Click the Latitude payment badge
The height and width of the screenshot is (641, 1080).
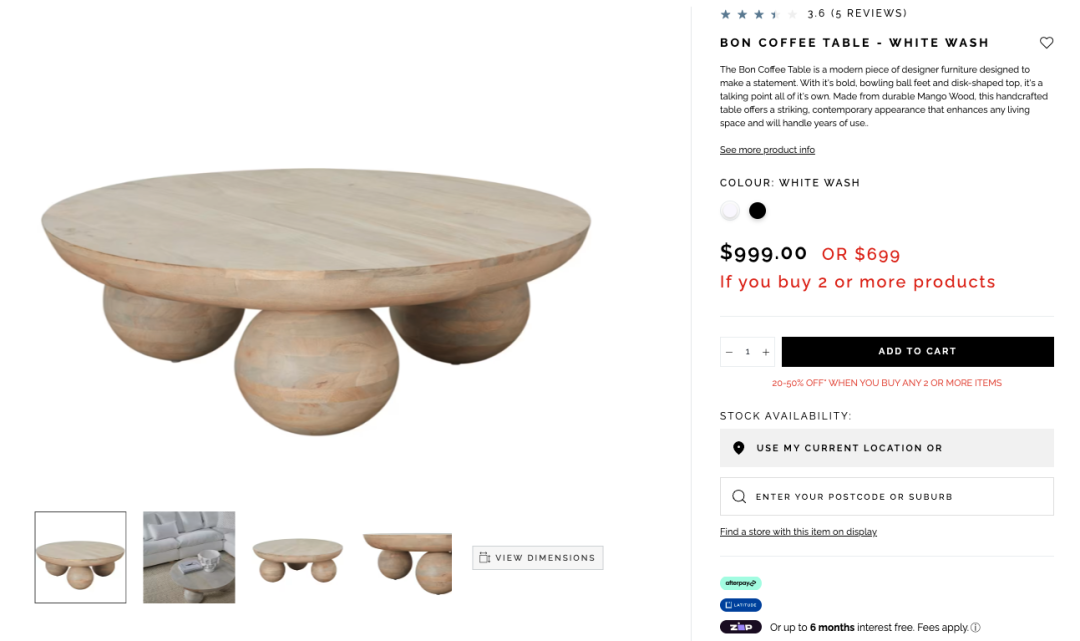(740, 605)
